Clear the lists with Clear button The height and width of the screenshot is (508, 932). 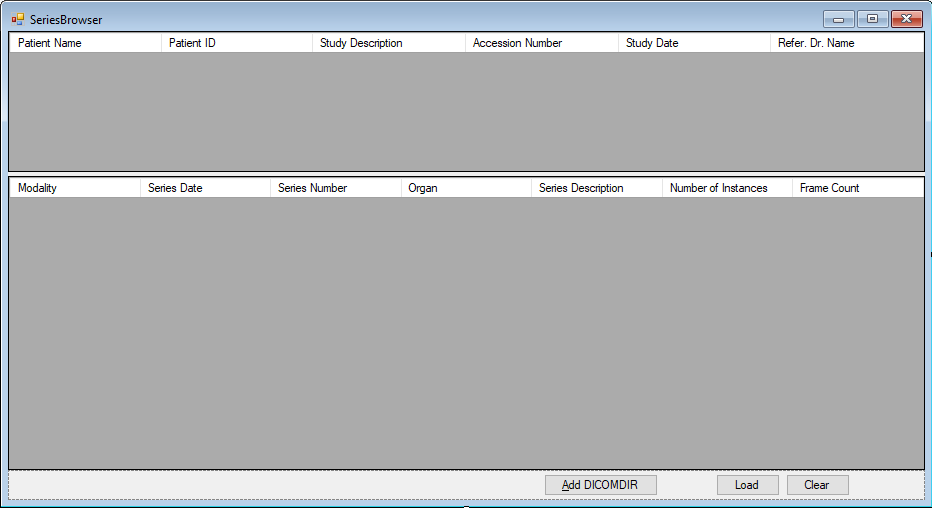(x=818, y=485)
